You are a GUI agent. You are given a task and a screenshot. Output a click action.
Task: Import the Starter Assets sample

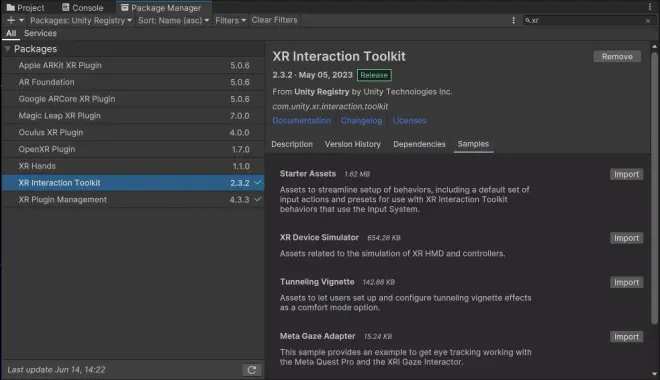(x=626, y=174)
